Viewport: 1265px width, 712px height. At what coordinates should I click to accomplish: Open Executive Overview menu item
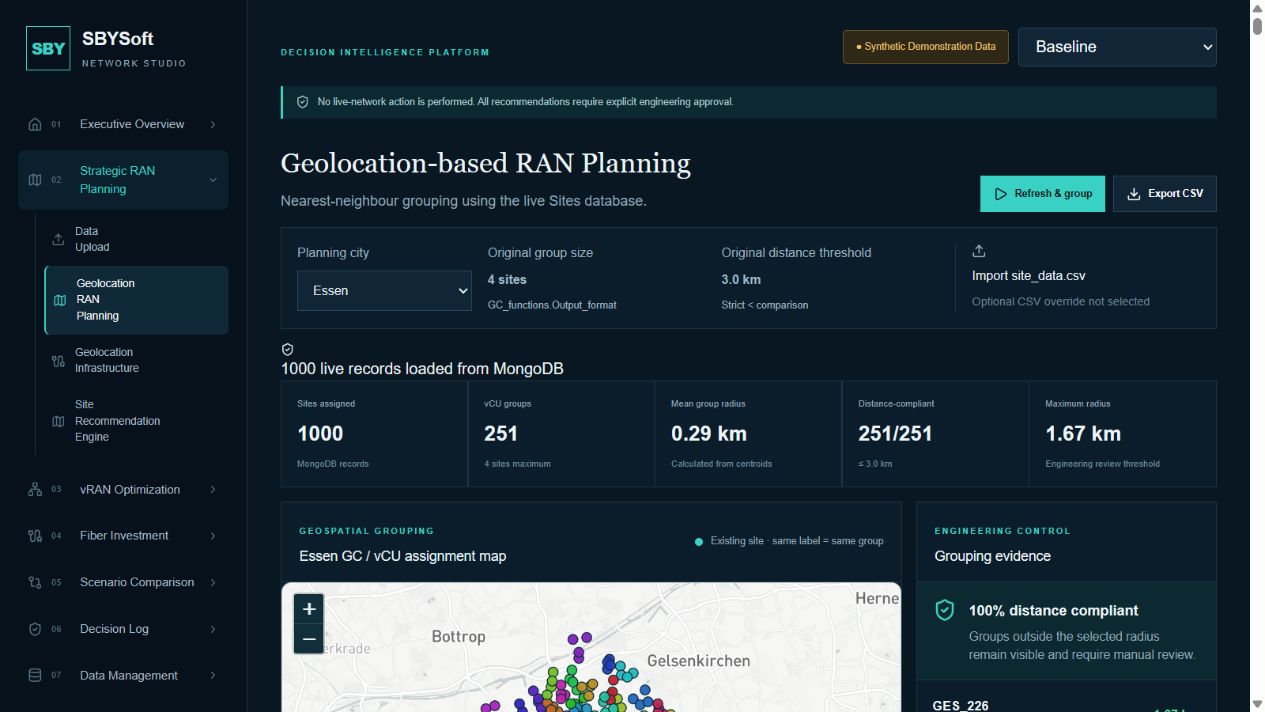[x=123, y=125]
